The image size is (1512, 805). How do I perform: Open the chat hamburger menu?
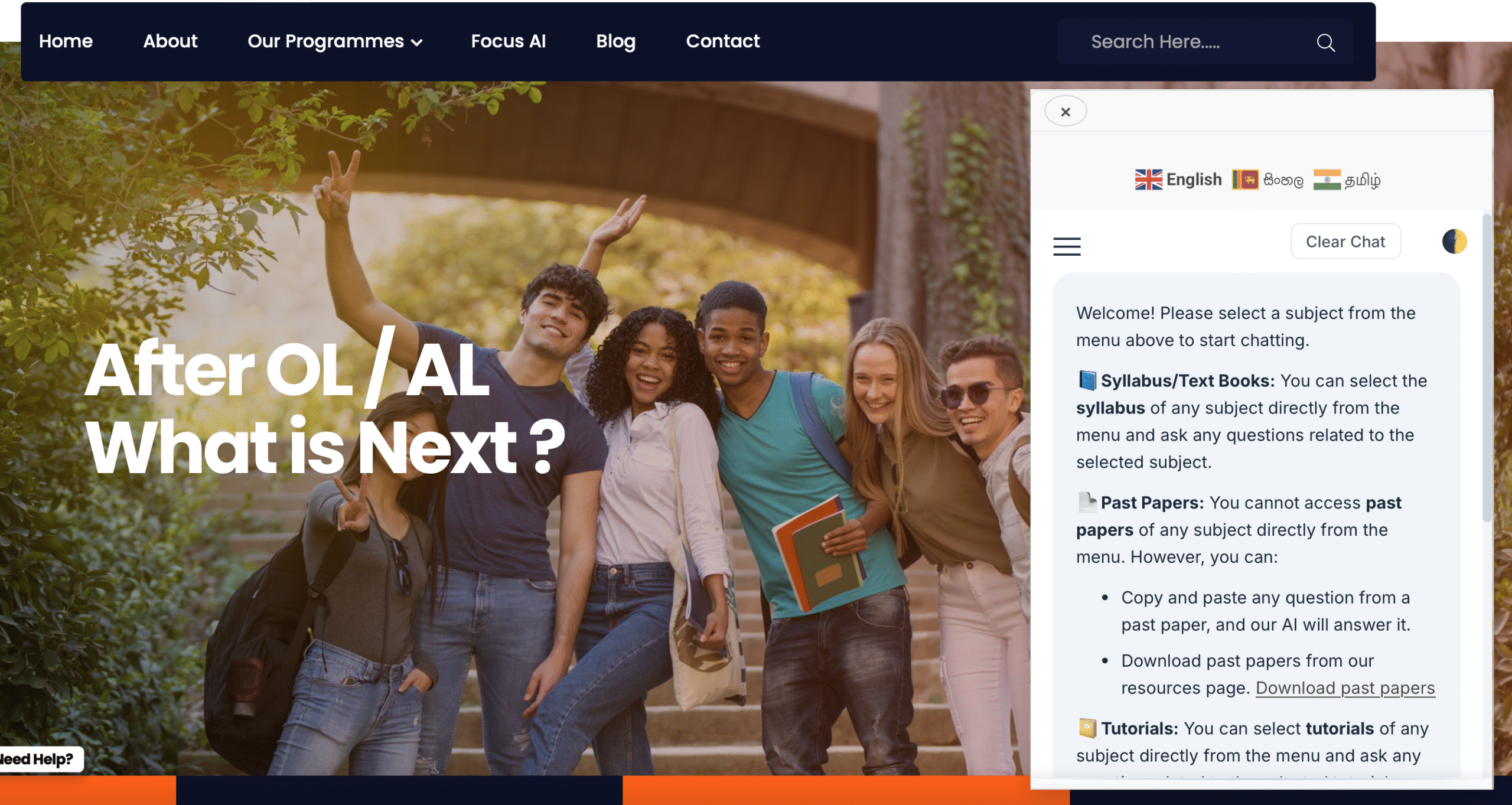coord(1067,246)
